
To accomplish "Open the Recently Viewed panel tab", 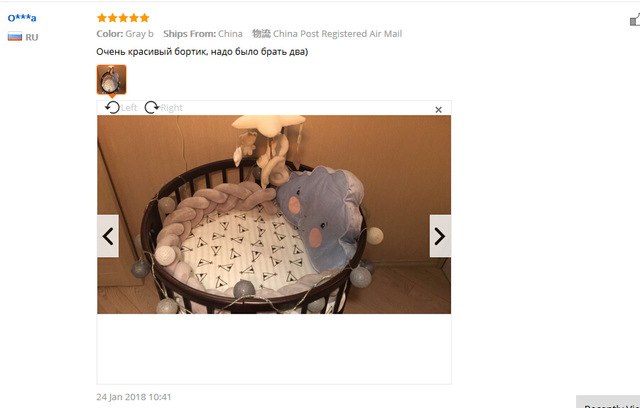I will tap(608, 402).
